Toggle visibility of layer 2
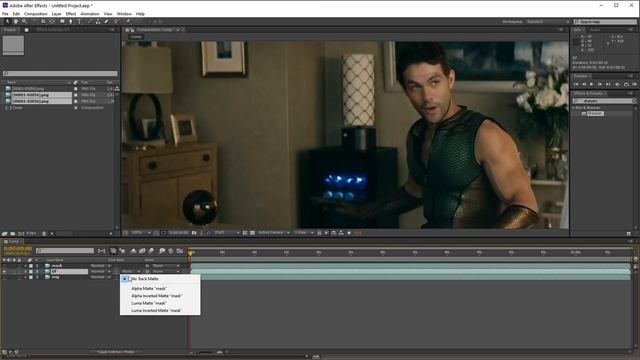 pyautogui.click(x=4, y=271)
